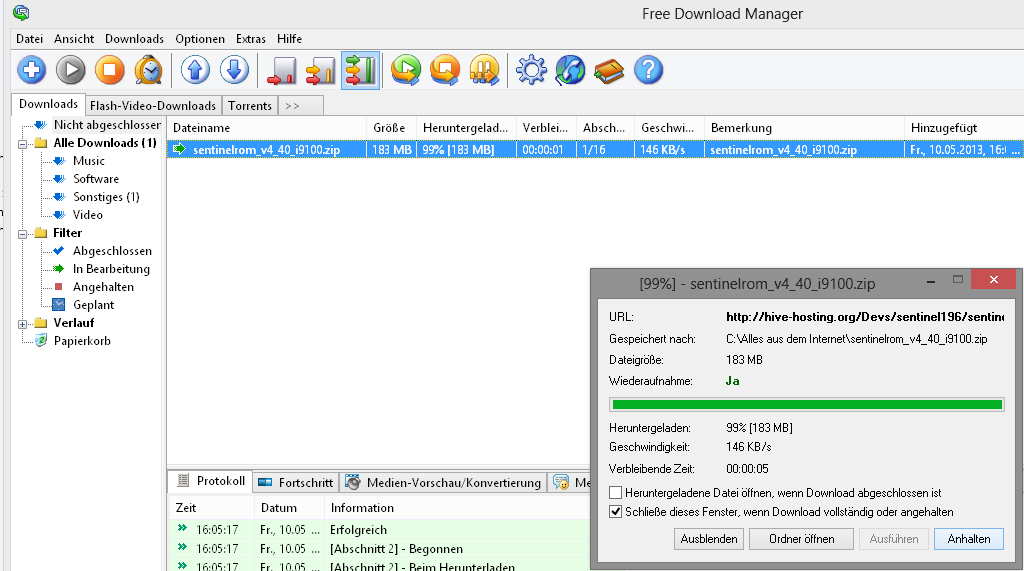Viewport: 1024px width, 571px height.
Task: Select the Video category
Action: [88, 214]
